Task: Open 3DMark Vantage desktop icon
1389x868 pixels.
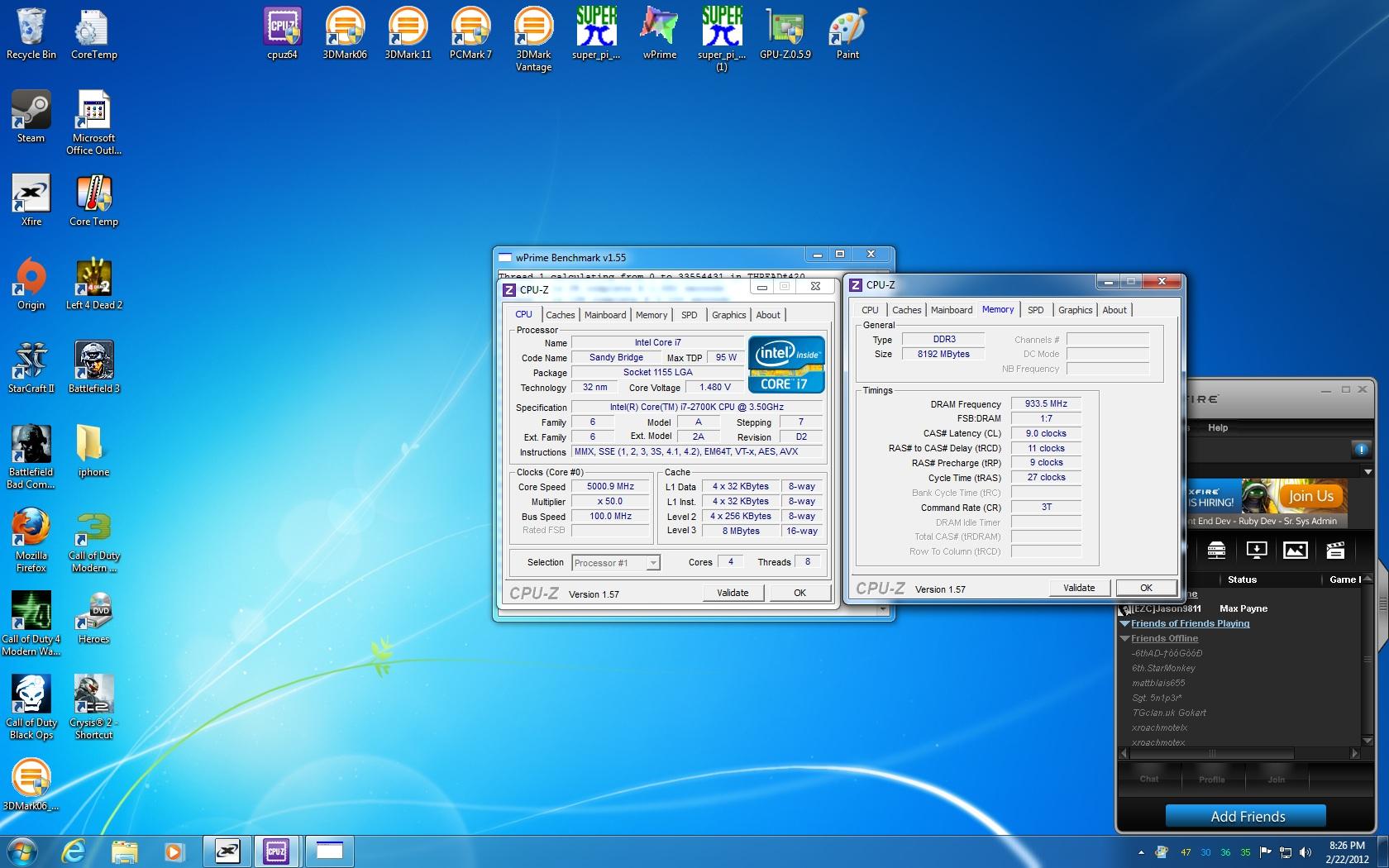Action: click(x=533, y=39)
